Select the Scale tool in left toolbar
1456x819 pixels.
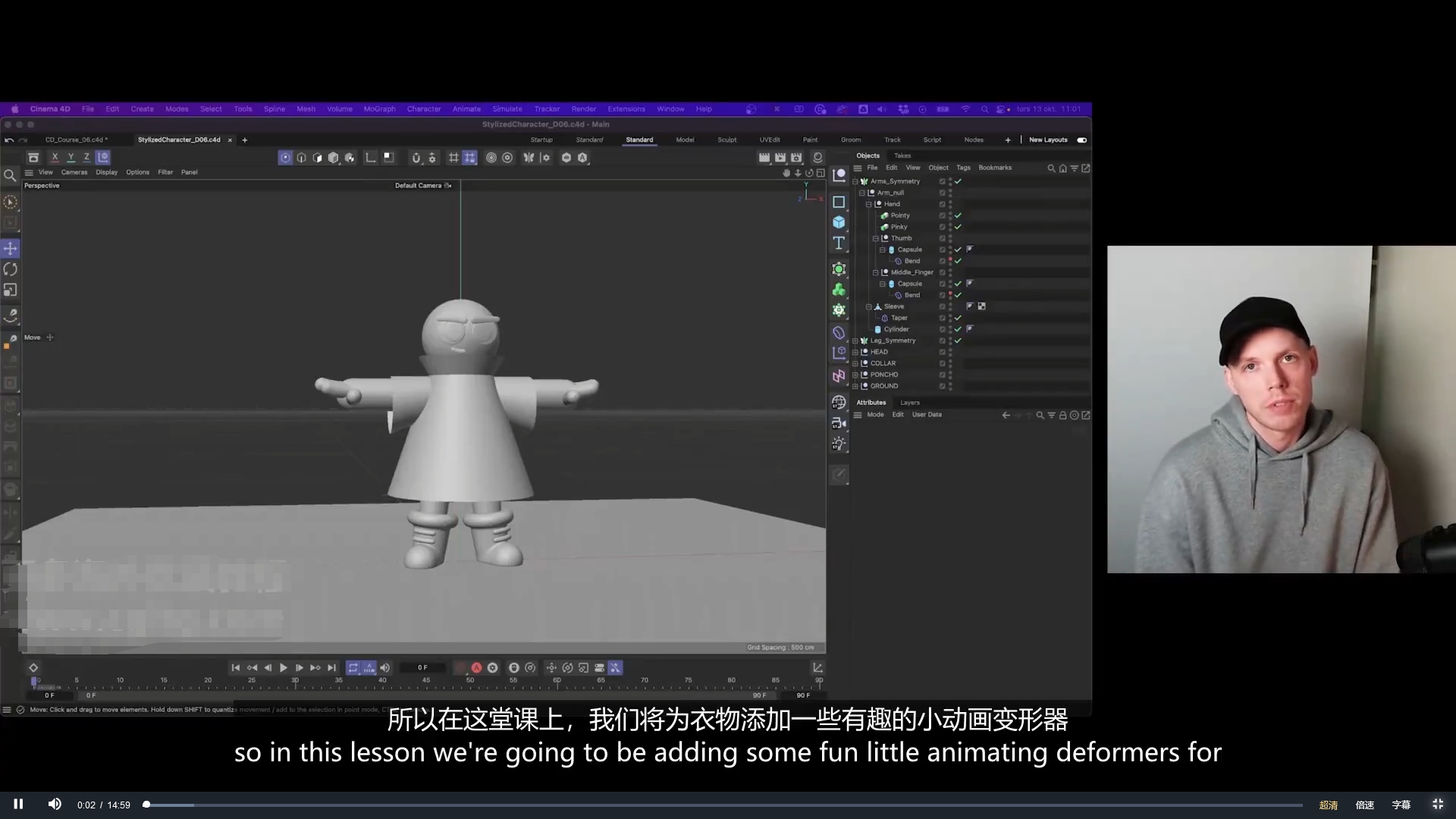[11, 290]
